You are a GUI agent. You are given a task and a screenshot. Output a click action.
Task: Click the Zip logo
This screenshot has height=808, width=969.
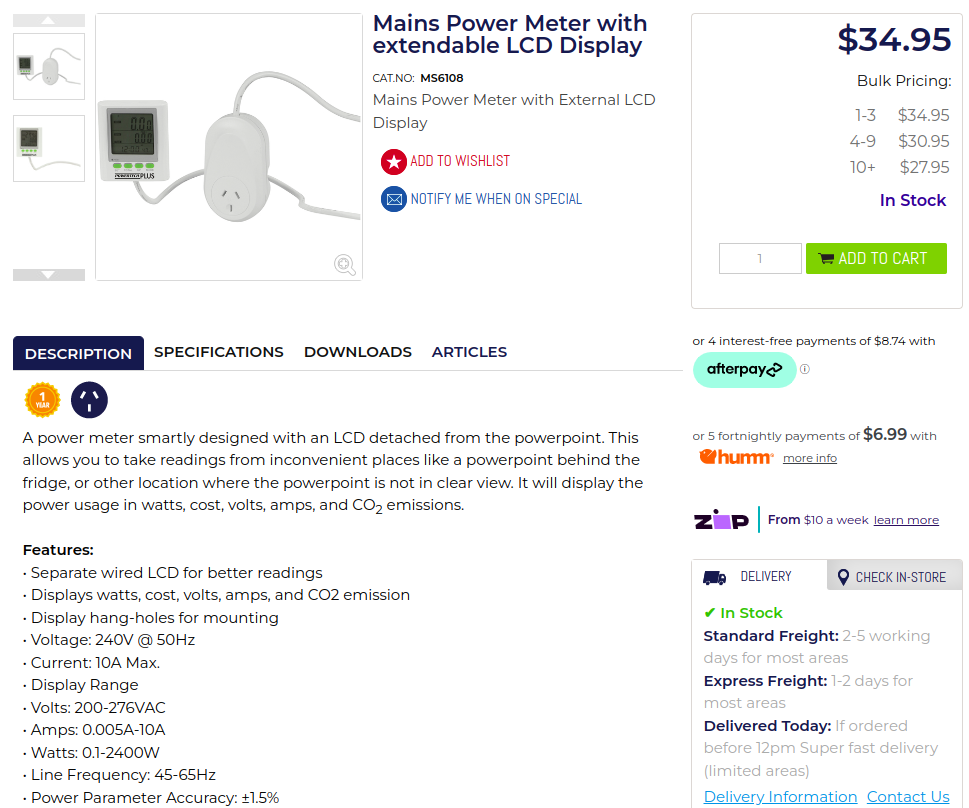tap(721, 520)
